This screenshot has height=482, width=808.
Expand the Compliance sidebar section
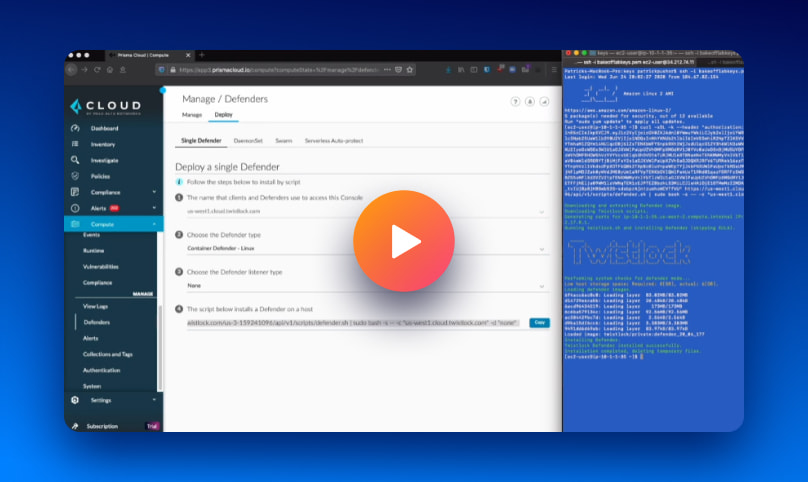(154, 192)
